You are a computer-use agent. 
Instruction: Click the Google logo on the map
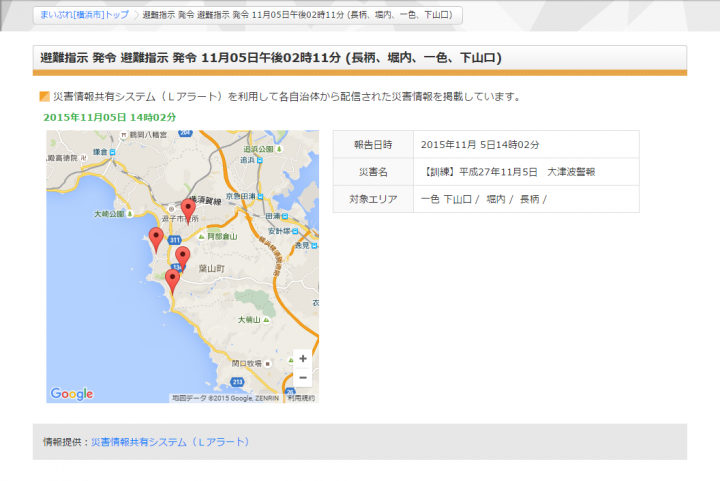pyautogui.click(x=72, y=394)
